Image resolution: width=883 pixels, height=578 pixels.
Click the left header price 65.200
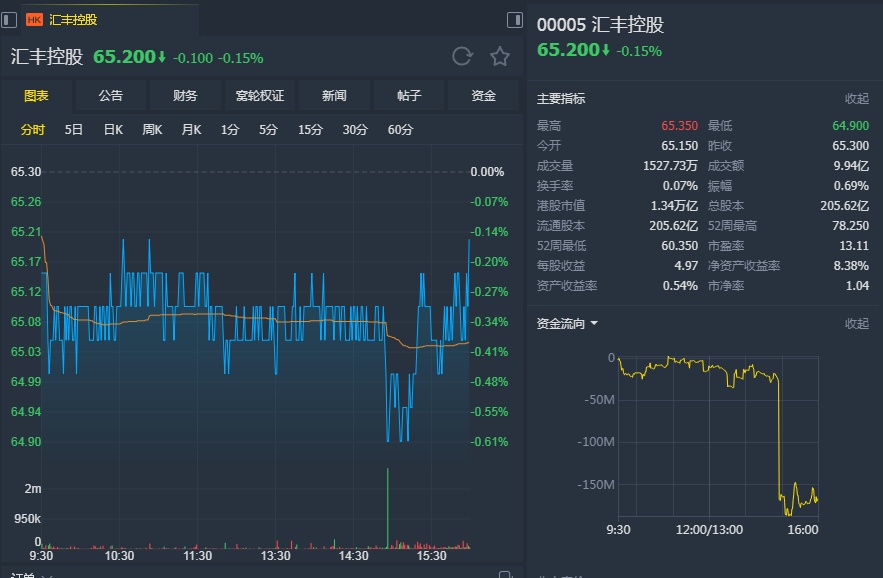[124, 57]
